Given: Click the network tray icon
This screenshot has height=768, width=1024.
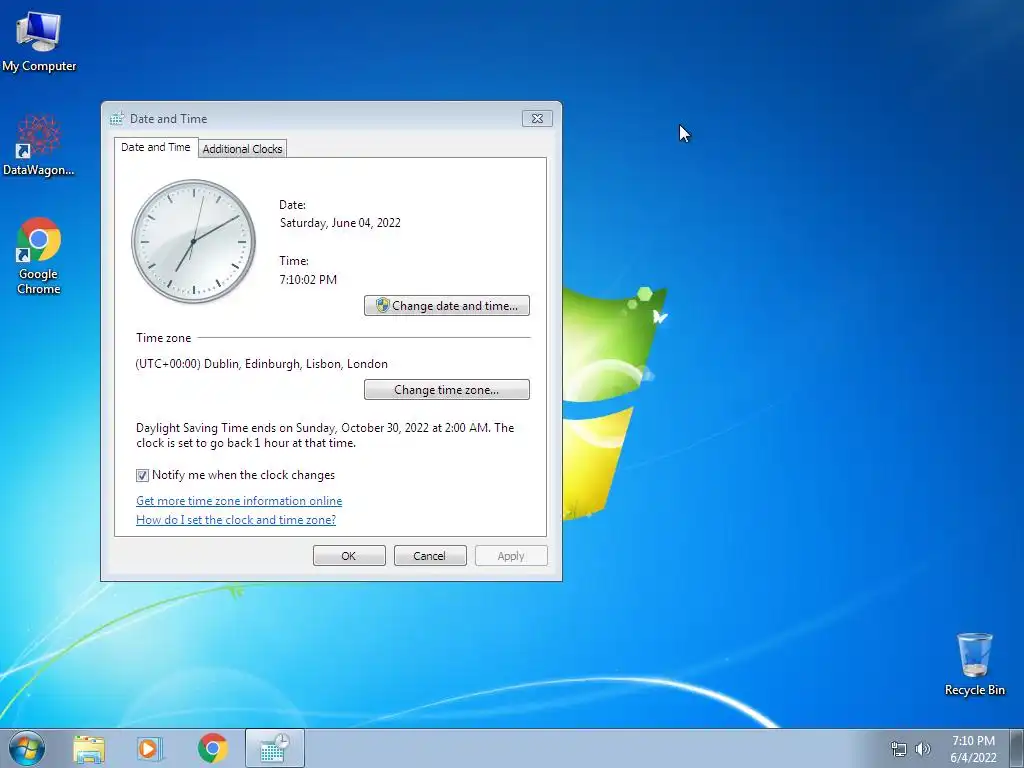Looking at the screenshot, I should [899, 749].
